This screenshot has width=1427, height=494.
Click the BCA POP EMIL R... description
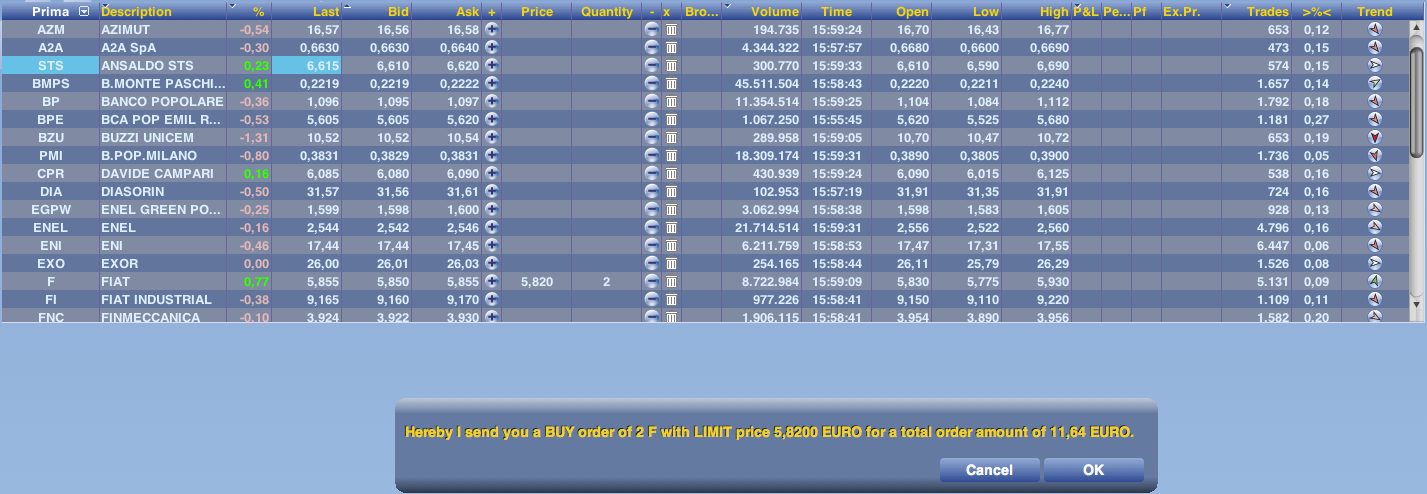click(161, 120)
